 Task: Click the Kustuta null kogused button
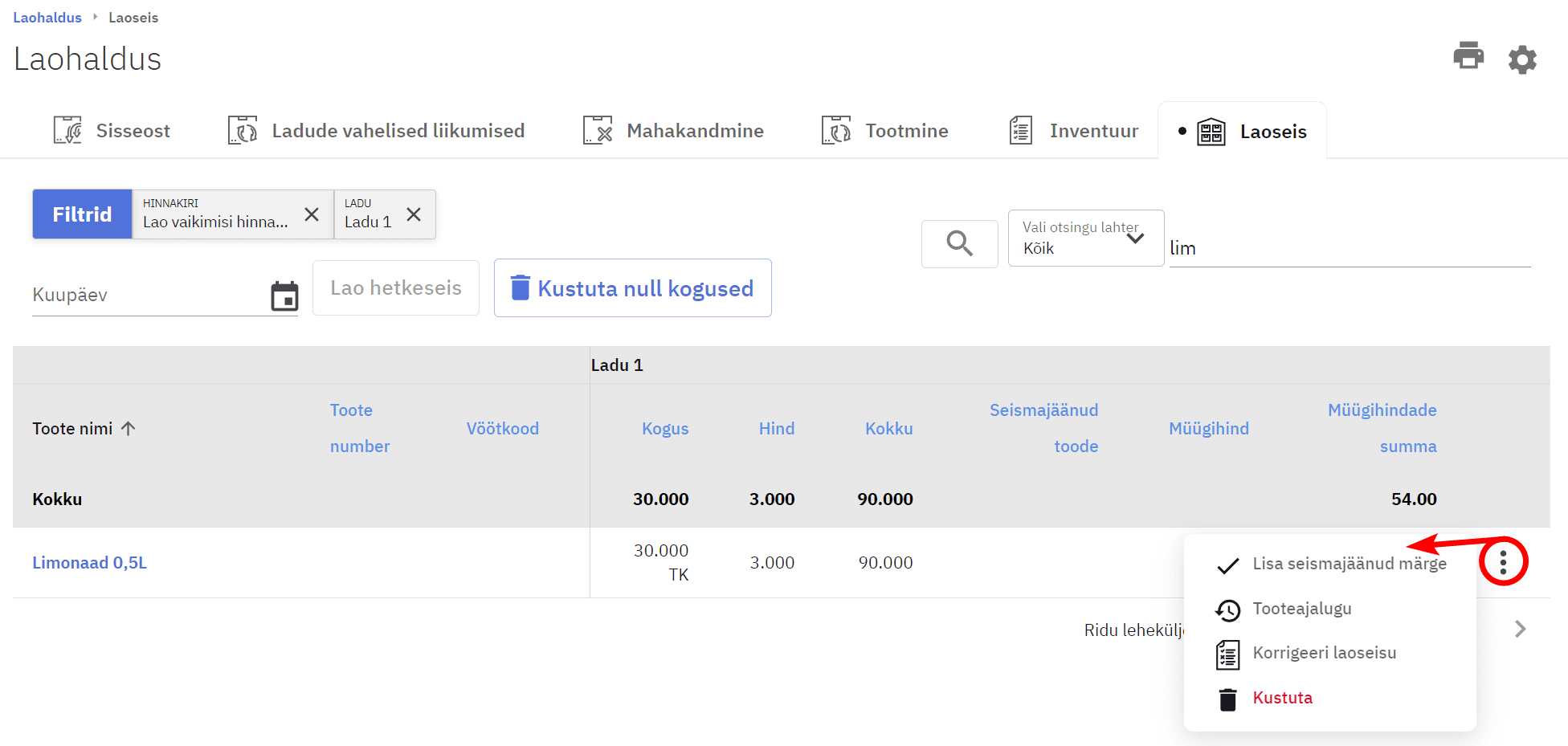coord(632,288)
